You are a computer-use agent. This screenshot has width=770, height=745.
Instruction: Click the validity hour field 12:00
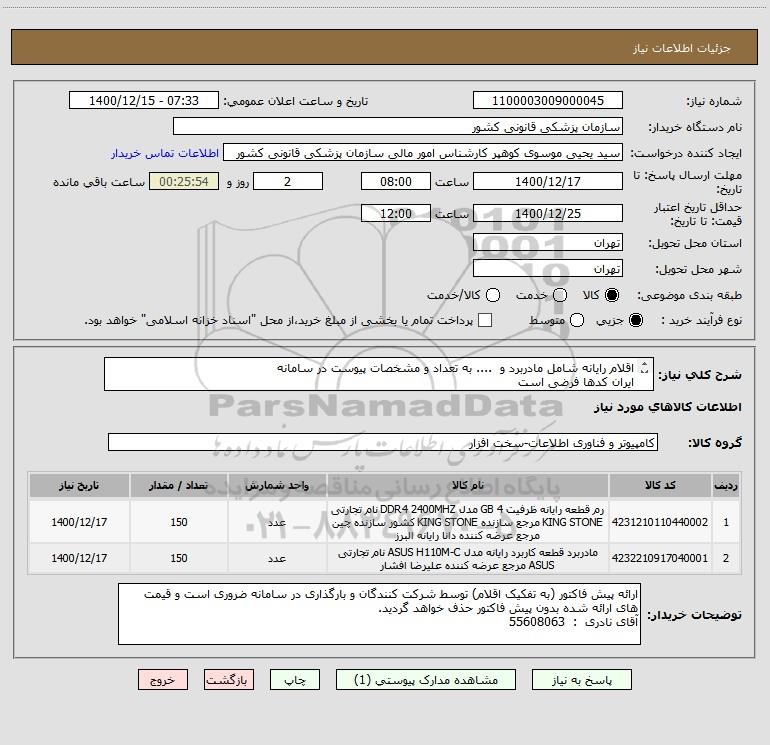(396, 213)
